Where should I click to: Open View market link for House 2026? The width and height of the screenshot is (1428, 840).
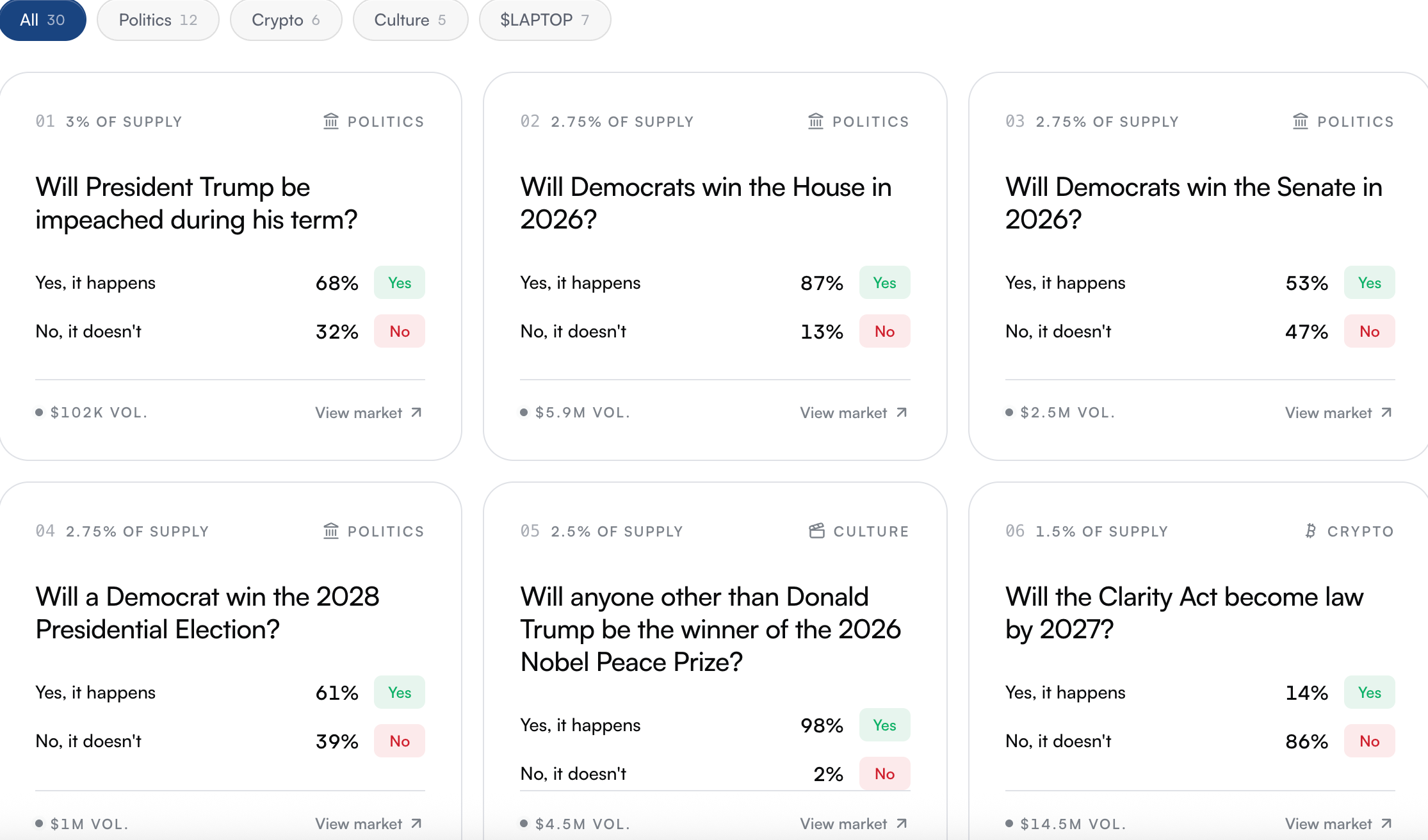coord(854,413)
